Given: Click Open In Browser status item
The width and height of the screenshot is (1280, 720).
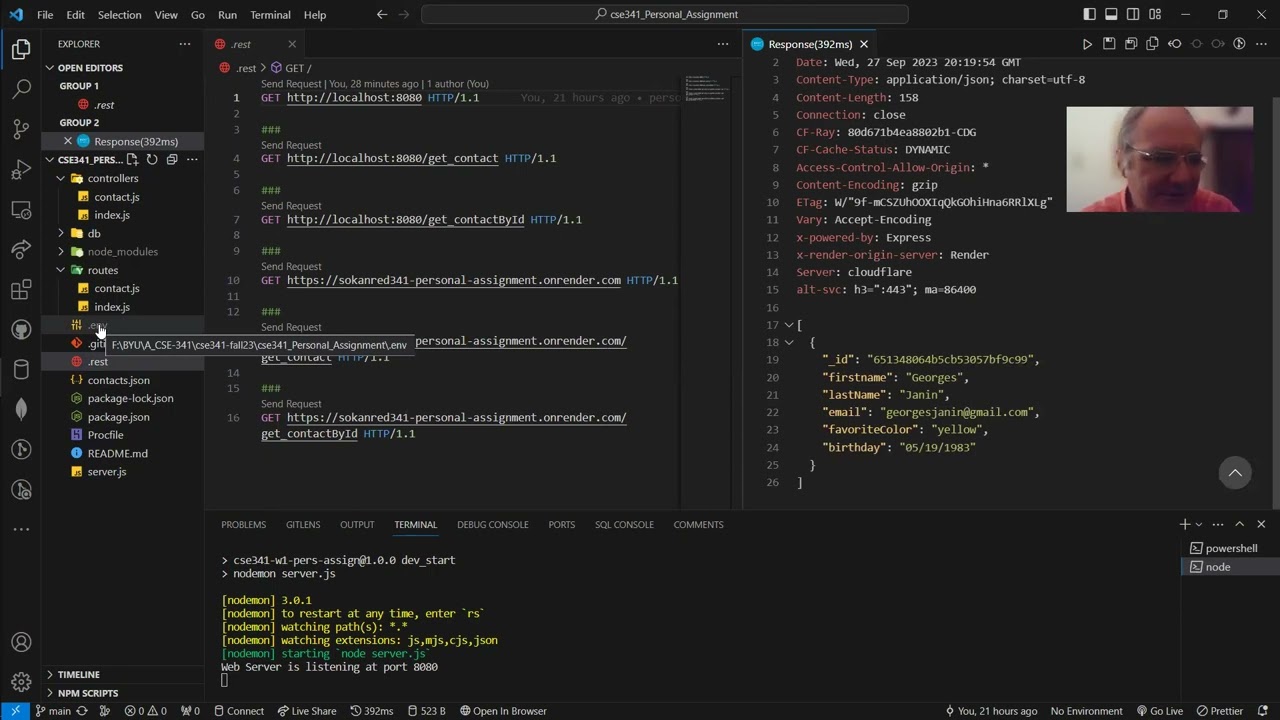Looking at the screenshot, I should coord(503,711).
